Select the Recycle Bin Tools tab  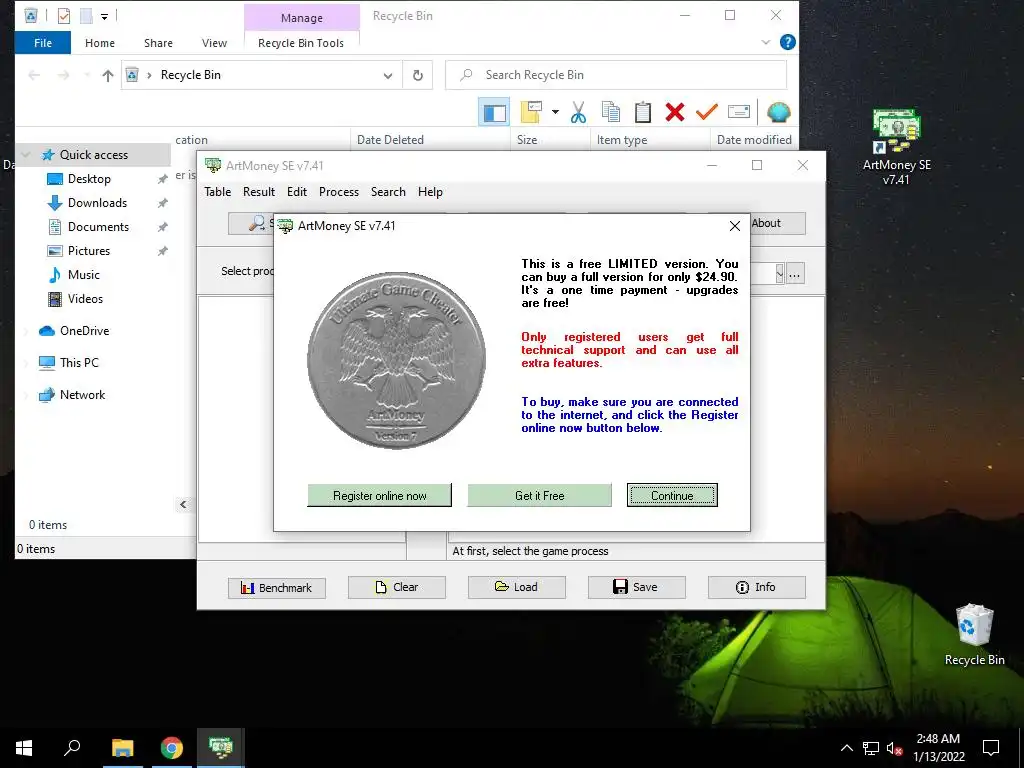coord(301,43)
